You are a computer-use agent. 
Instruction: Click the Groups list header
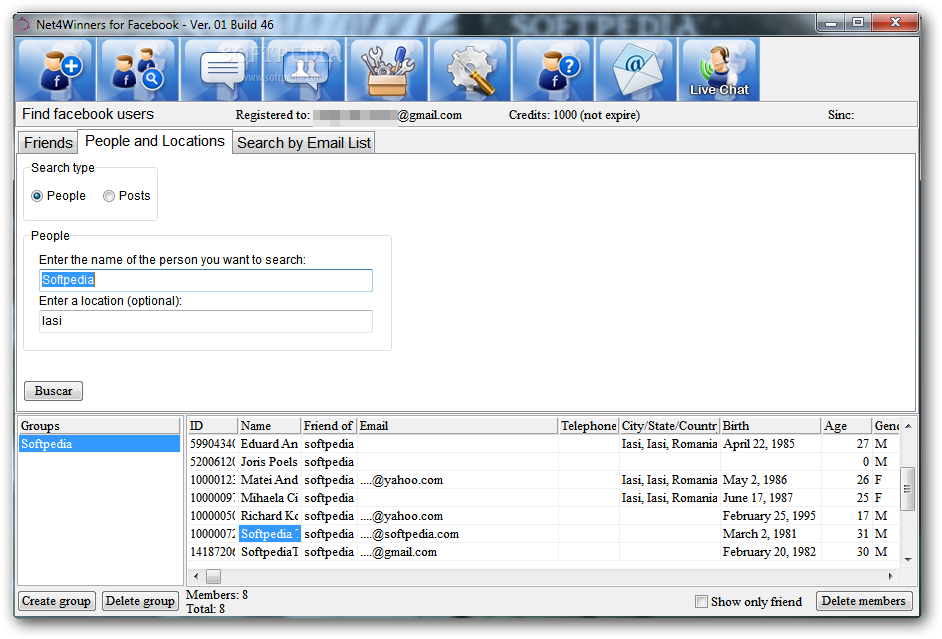point(99,426)
